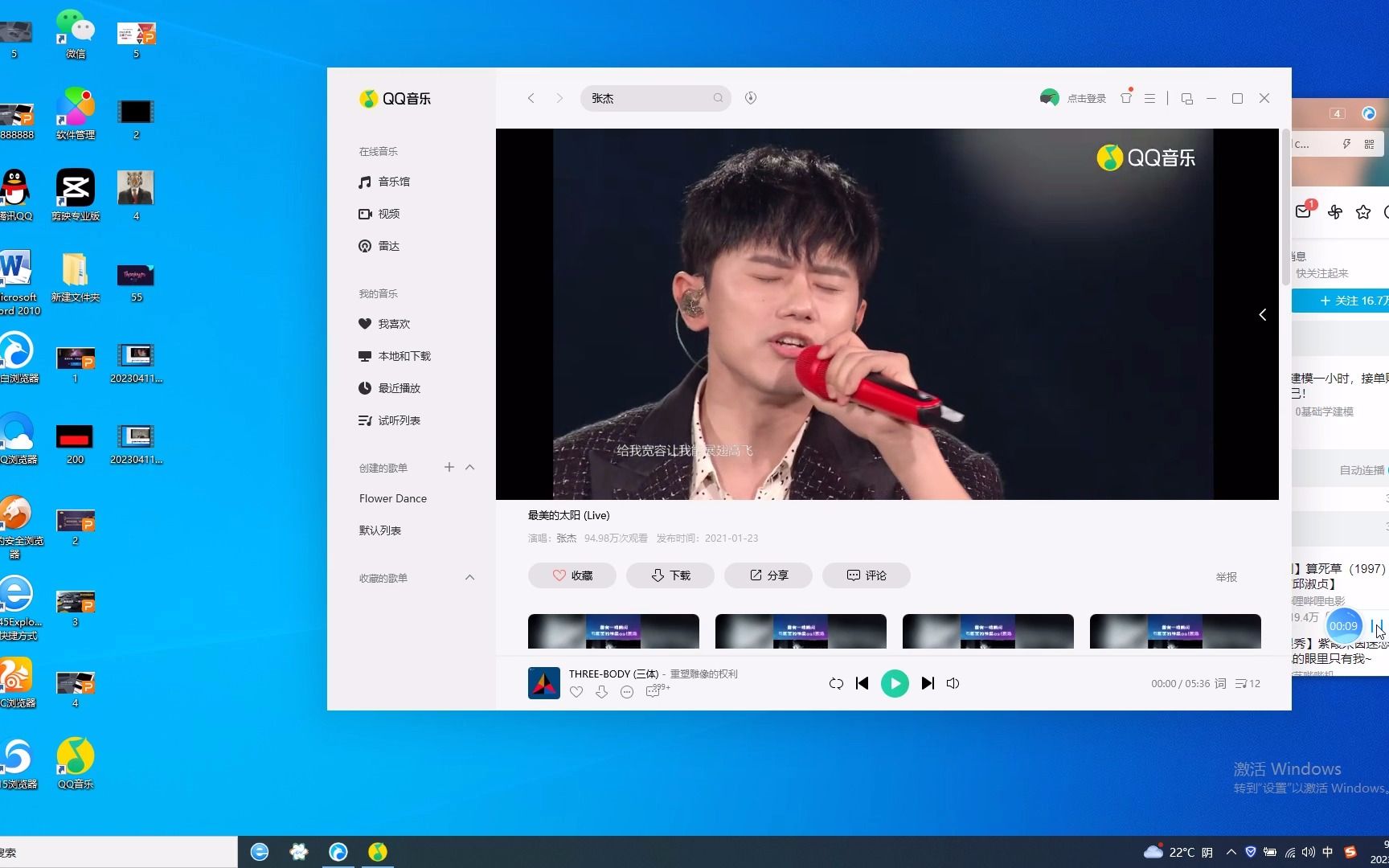Open 最近播放 in the sidebar
Screen dimensions: 1389x868
tap(389, 388)
